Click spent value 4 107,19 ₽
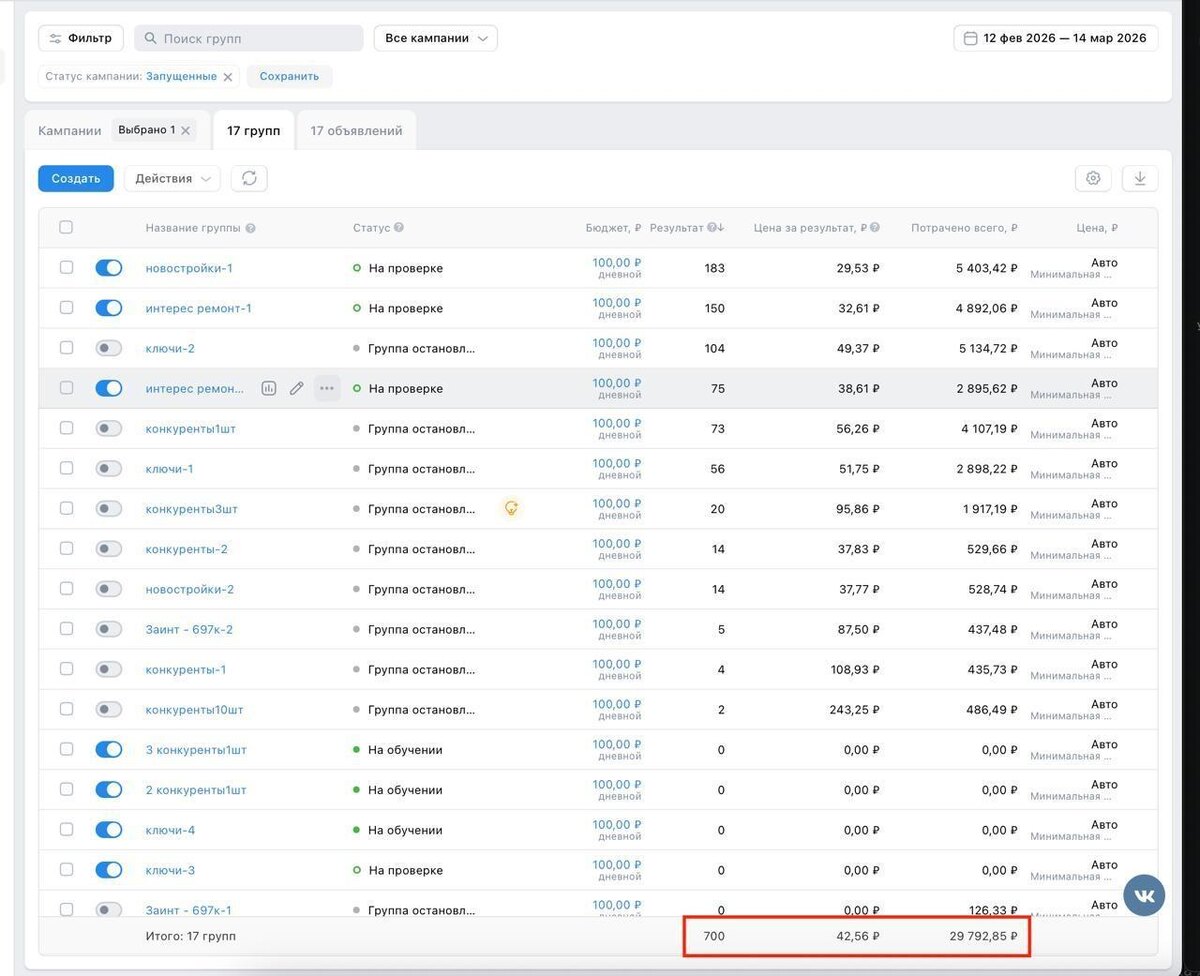 click(x=987, y=428)
